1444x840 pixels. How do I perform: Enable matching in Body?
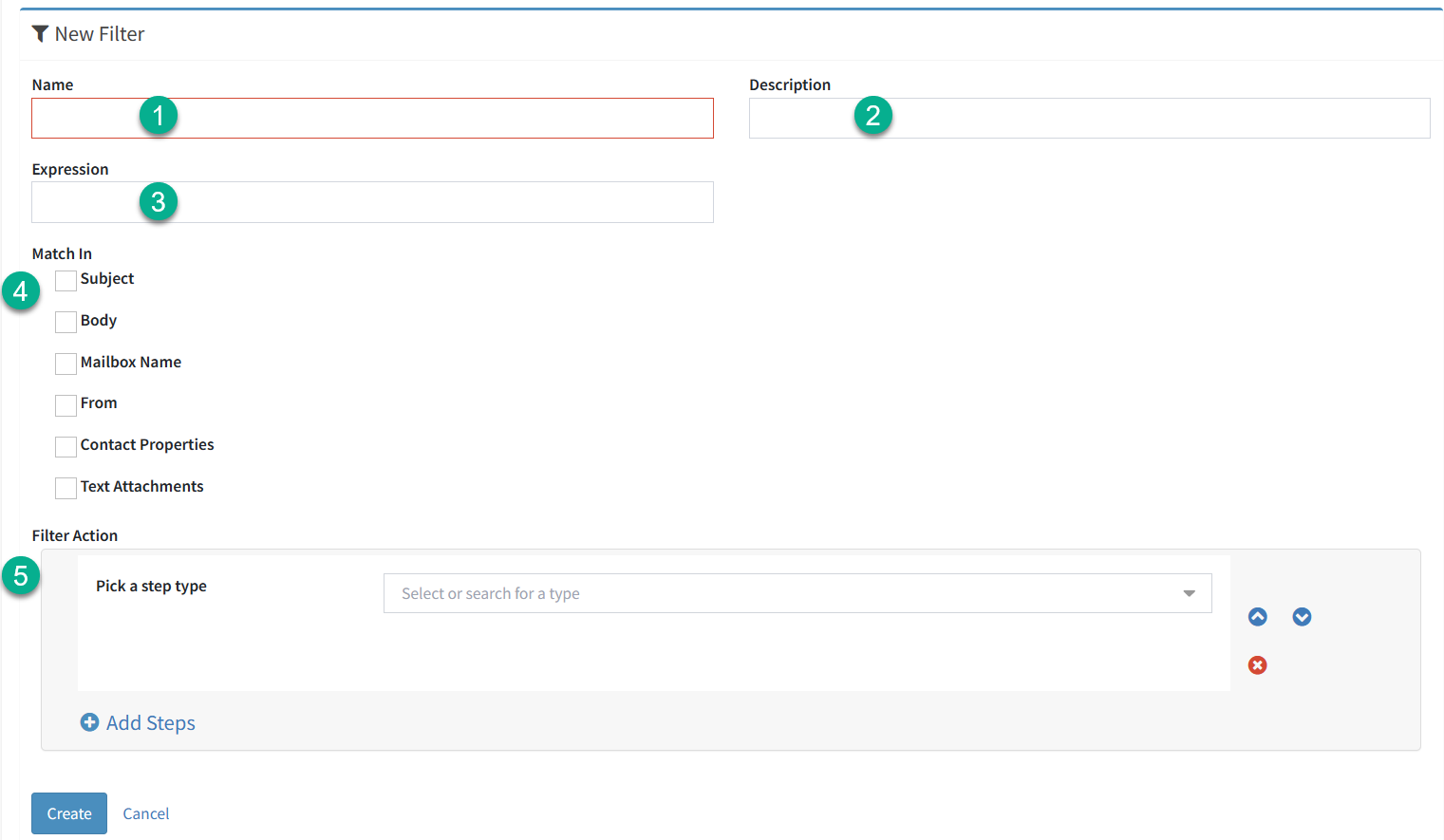click(66, 322)
